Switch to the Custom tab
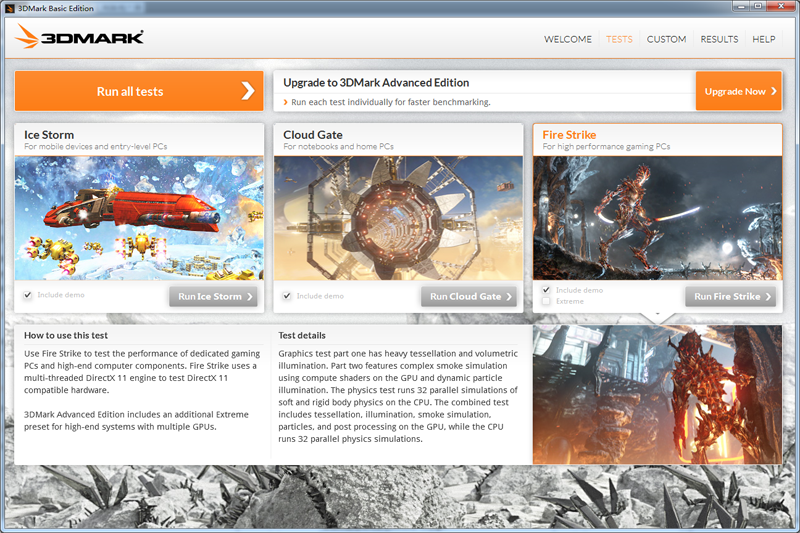The height and width of the screenshot is (533, 800). (x=666, y=40)
